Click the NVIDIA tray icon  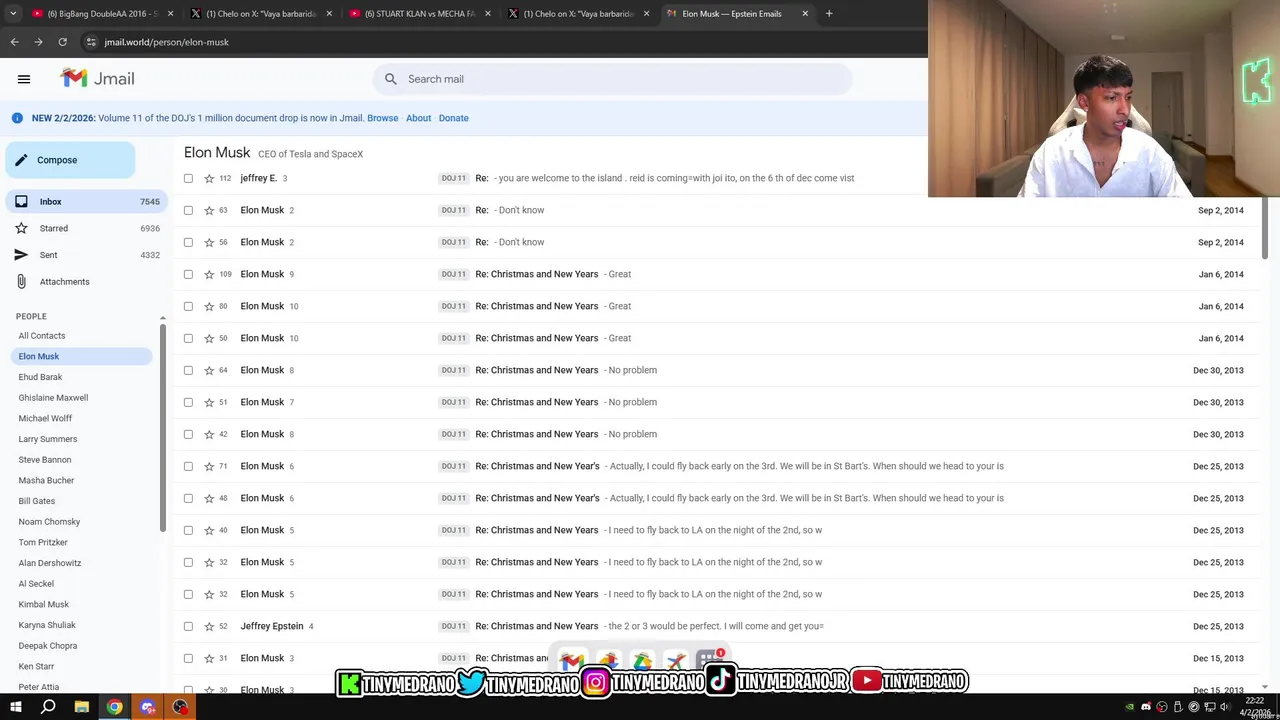[1130, 707]
